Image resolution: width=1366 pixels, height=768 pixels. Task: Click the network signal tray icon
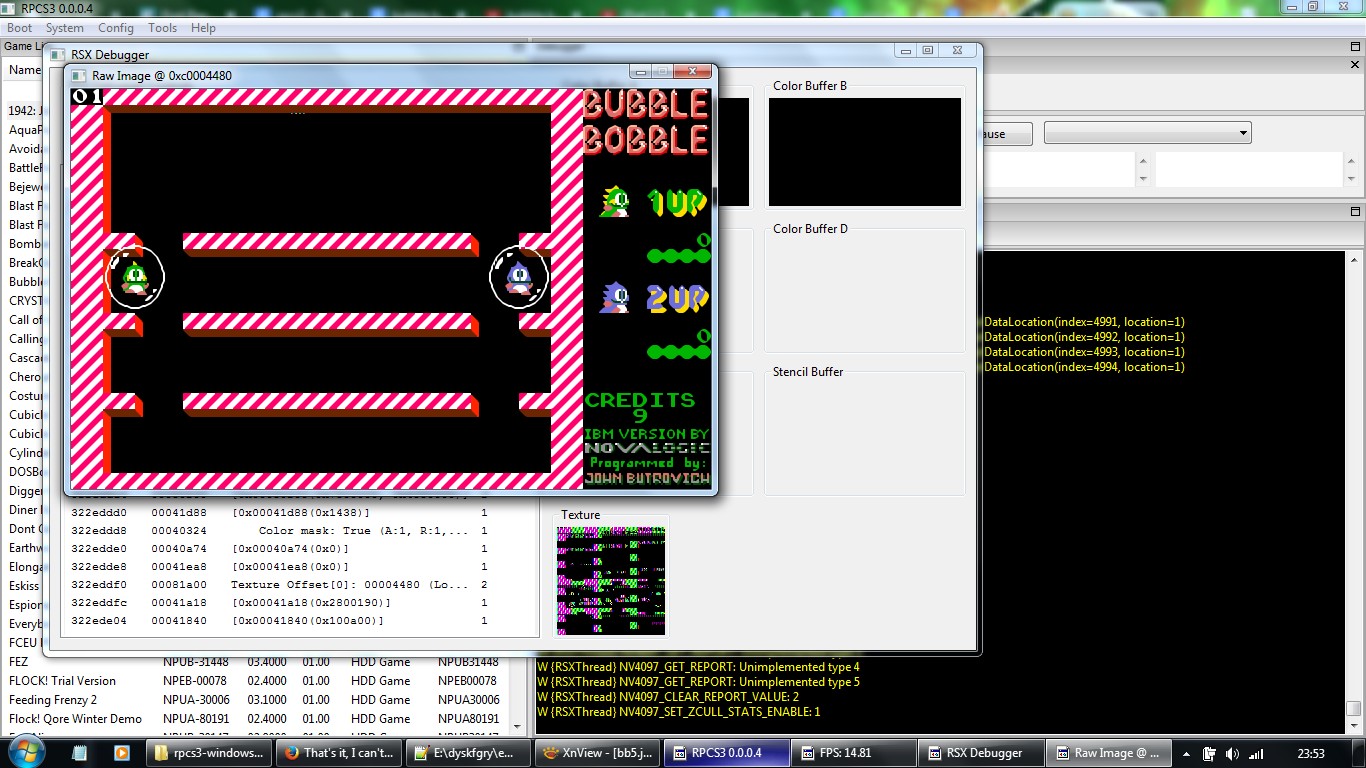(x=1255, y=754)
